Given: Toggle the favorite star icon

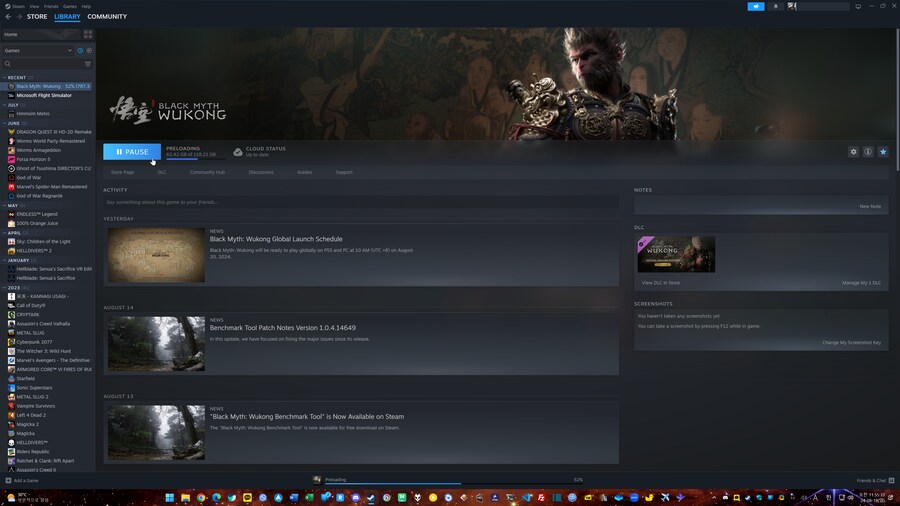Looking at the screenshot, I should tap(883, 152).
